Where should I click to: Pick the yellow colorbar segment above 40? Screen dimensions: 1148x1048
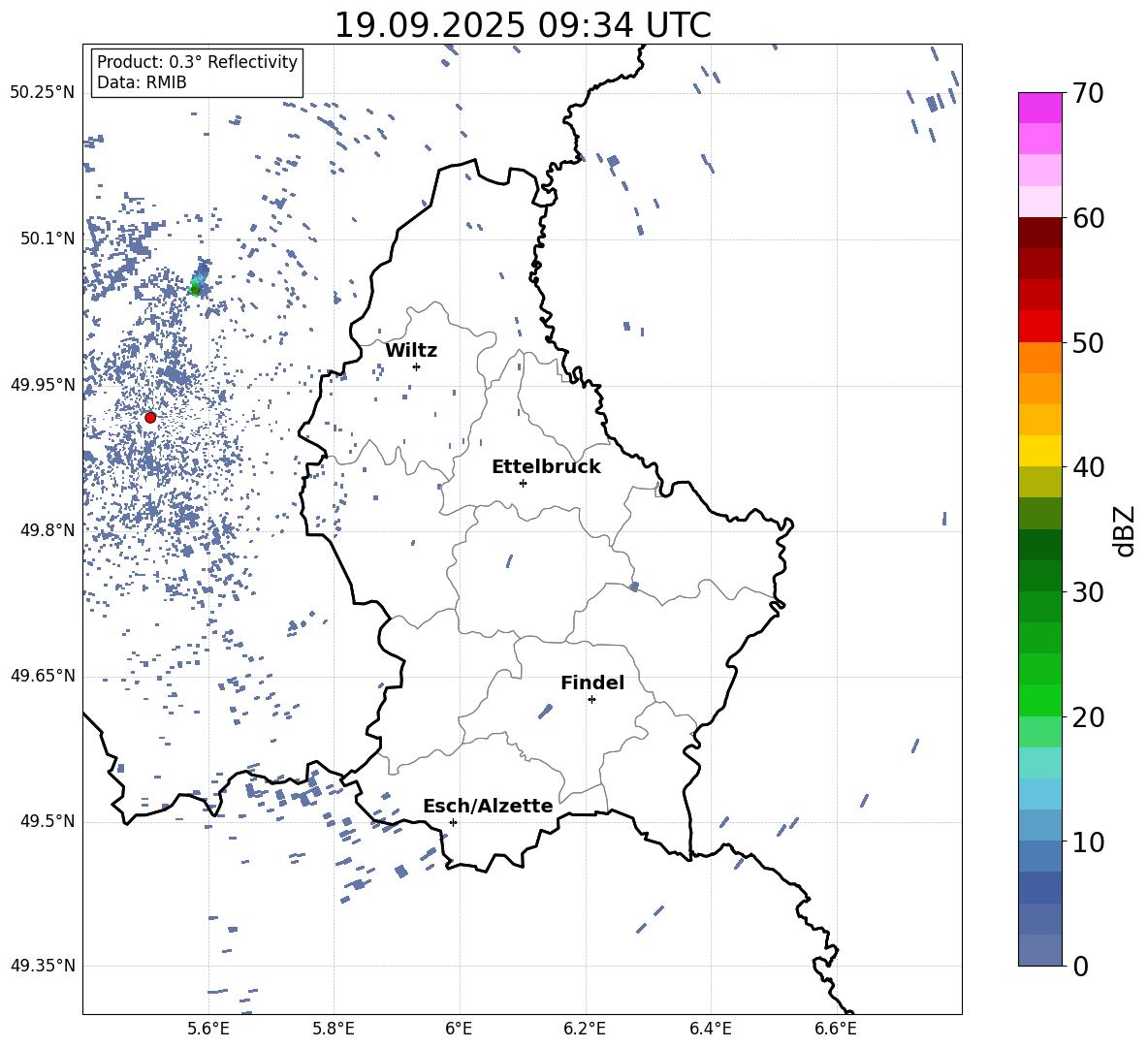1039,451
